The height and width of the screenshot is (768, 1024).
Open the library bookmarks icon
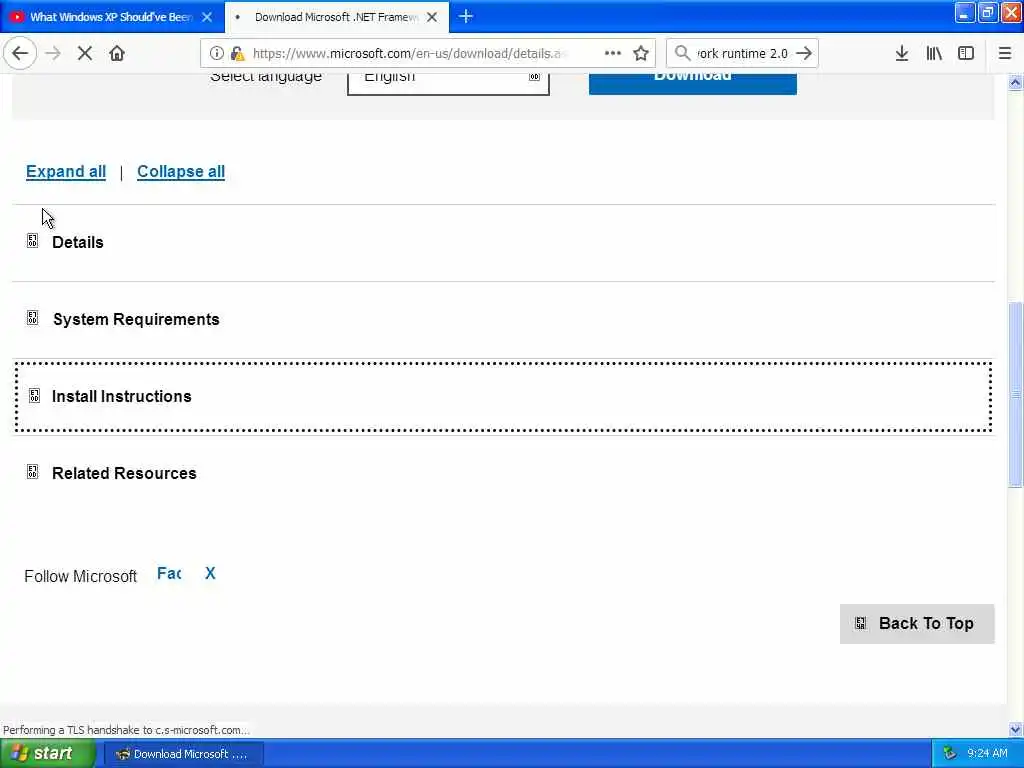934,53
